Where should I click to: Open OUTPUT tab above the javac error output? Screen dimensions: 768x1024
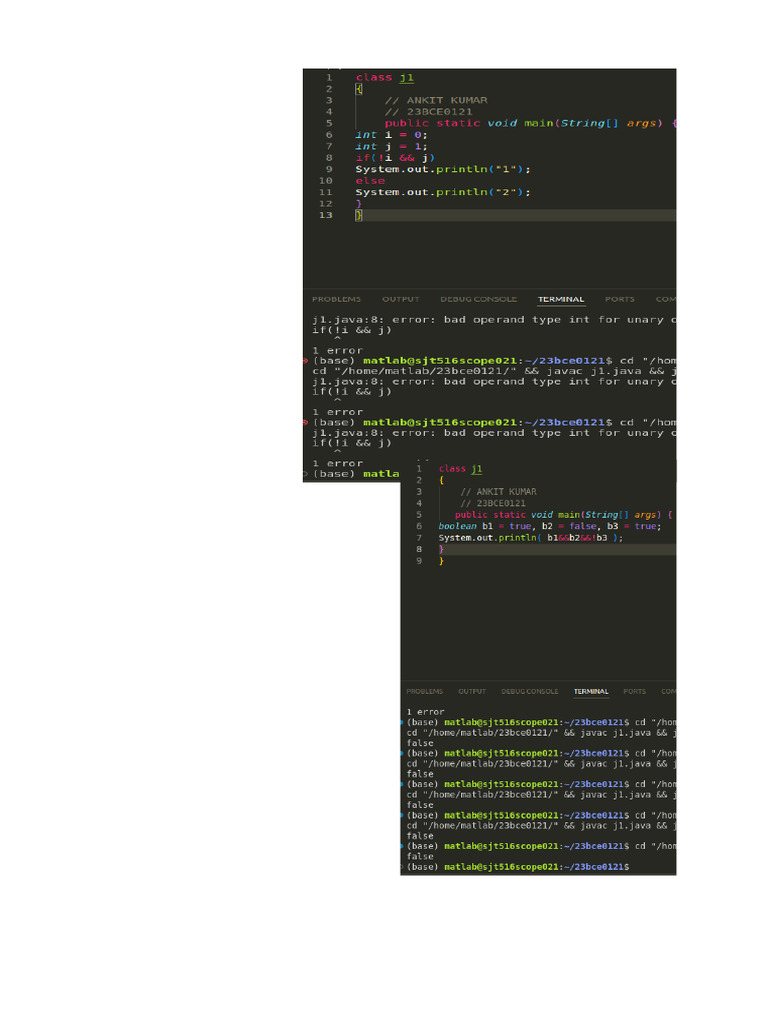400,299
